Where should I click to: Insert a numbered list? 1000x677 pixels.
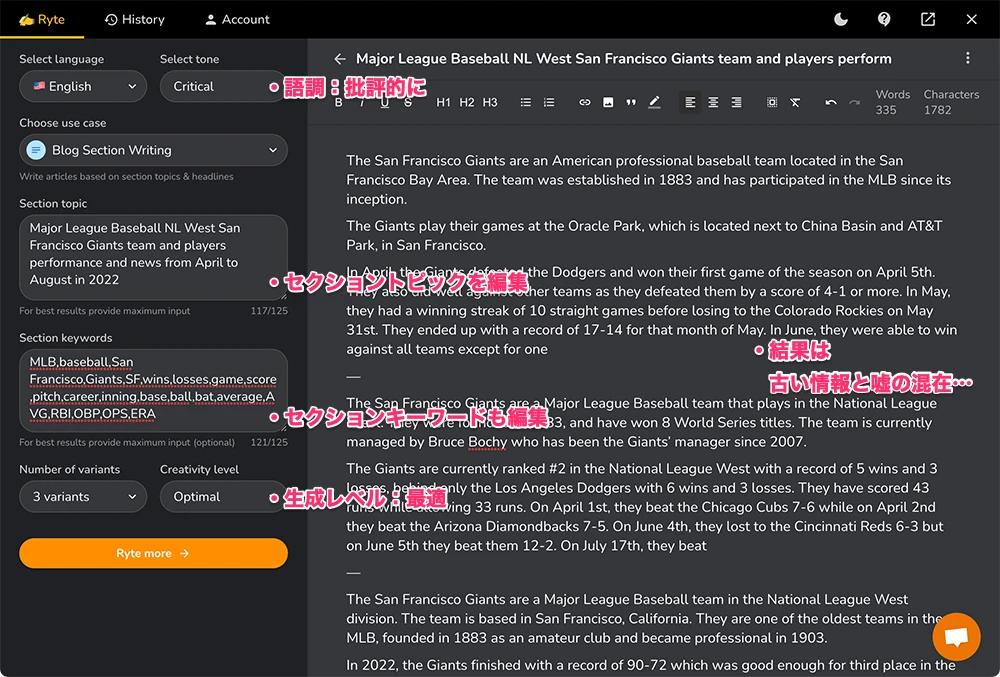(548, 102)
